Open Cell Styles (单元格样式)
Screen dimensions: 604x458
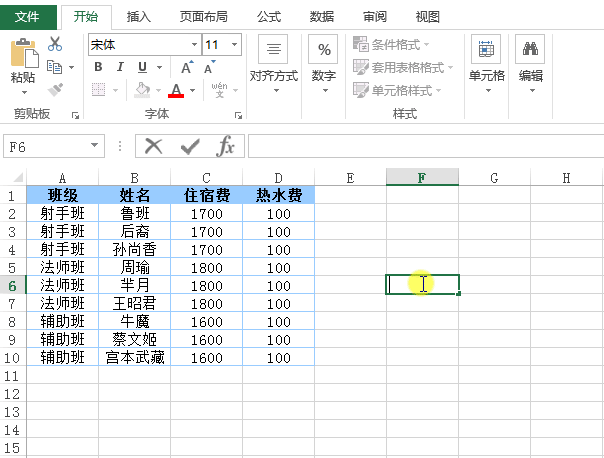point(397,91)
